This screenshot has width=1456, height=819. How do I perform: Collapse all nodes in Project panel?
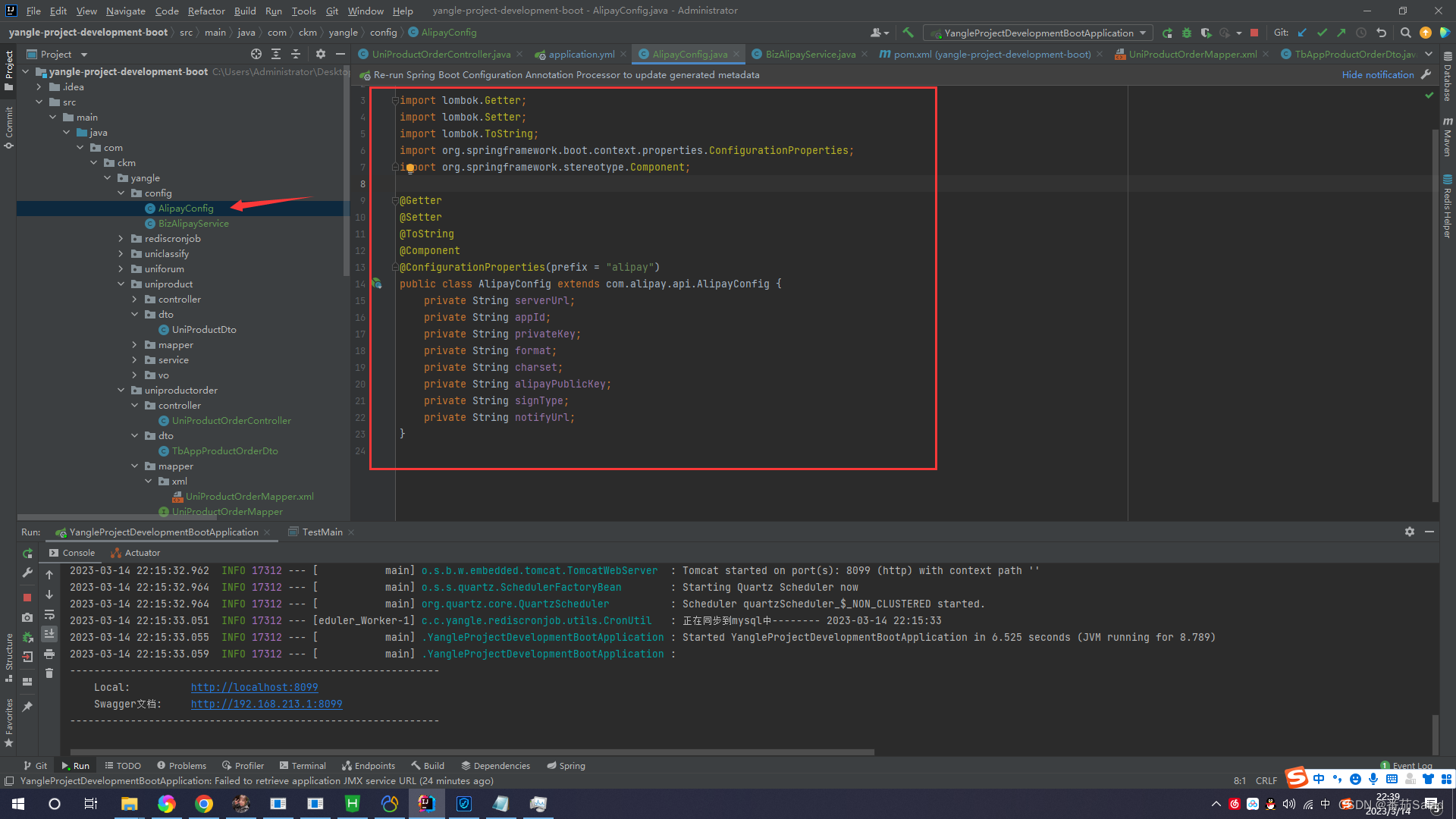[296, 54]
